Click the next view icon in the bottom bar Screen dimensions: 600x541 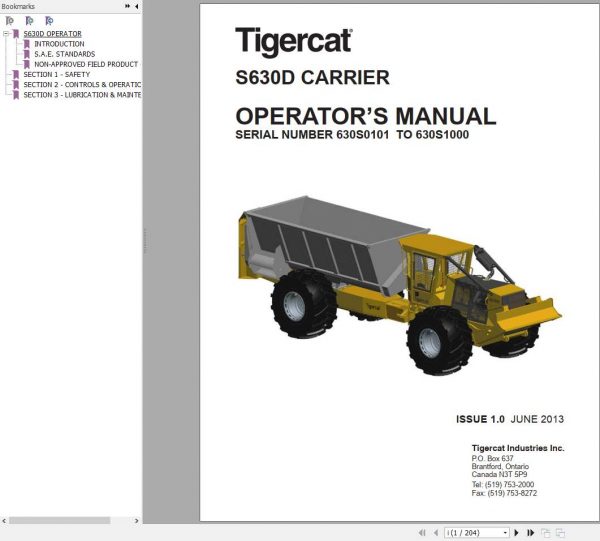(x=560, y=533)
